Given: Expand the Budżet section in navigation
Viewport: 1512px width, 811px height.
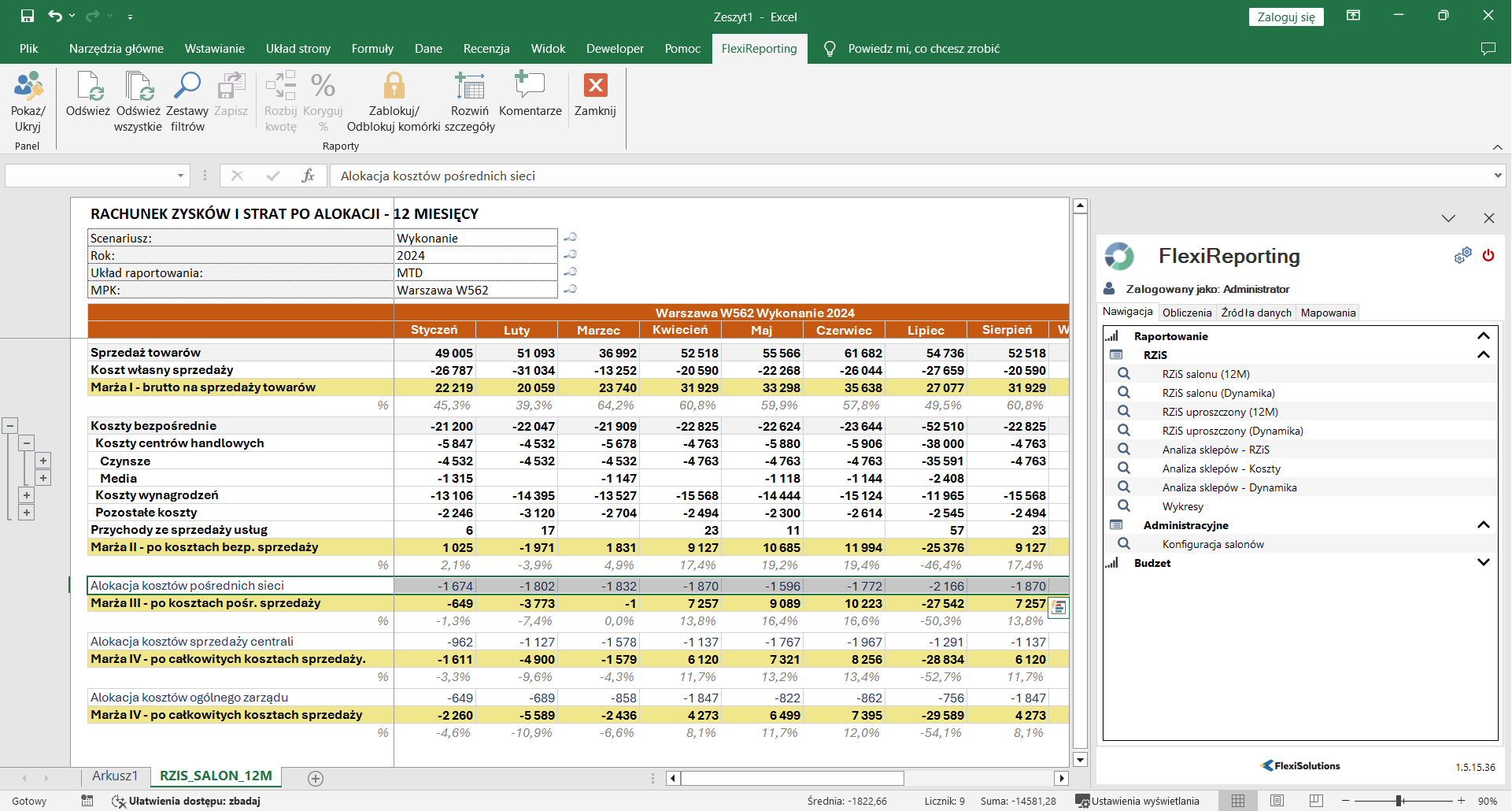Looking at the screenshot, I should [x=1484, y=563].
